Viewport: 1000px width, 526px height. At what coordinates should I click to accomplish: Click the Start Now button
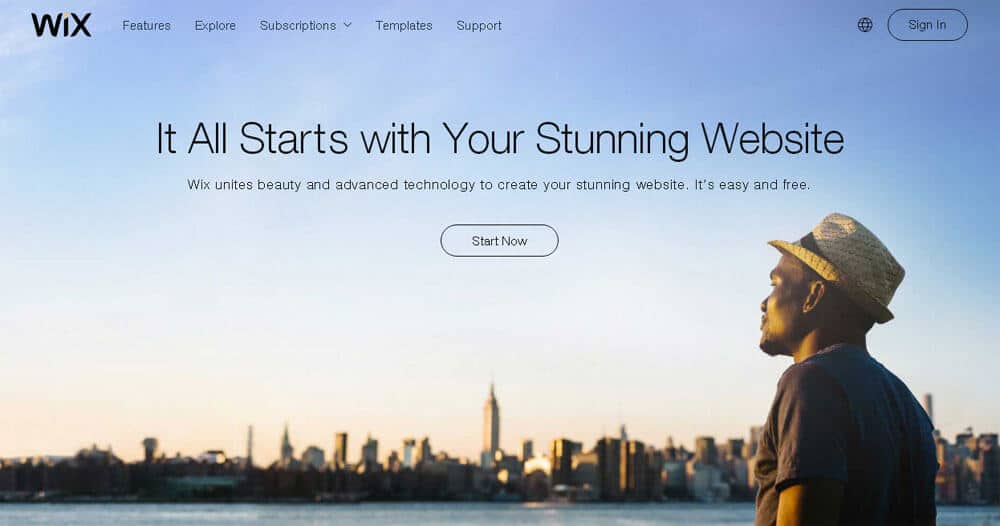tap(499, 240)
